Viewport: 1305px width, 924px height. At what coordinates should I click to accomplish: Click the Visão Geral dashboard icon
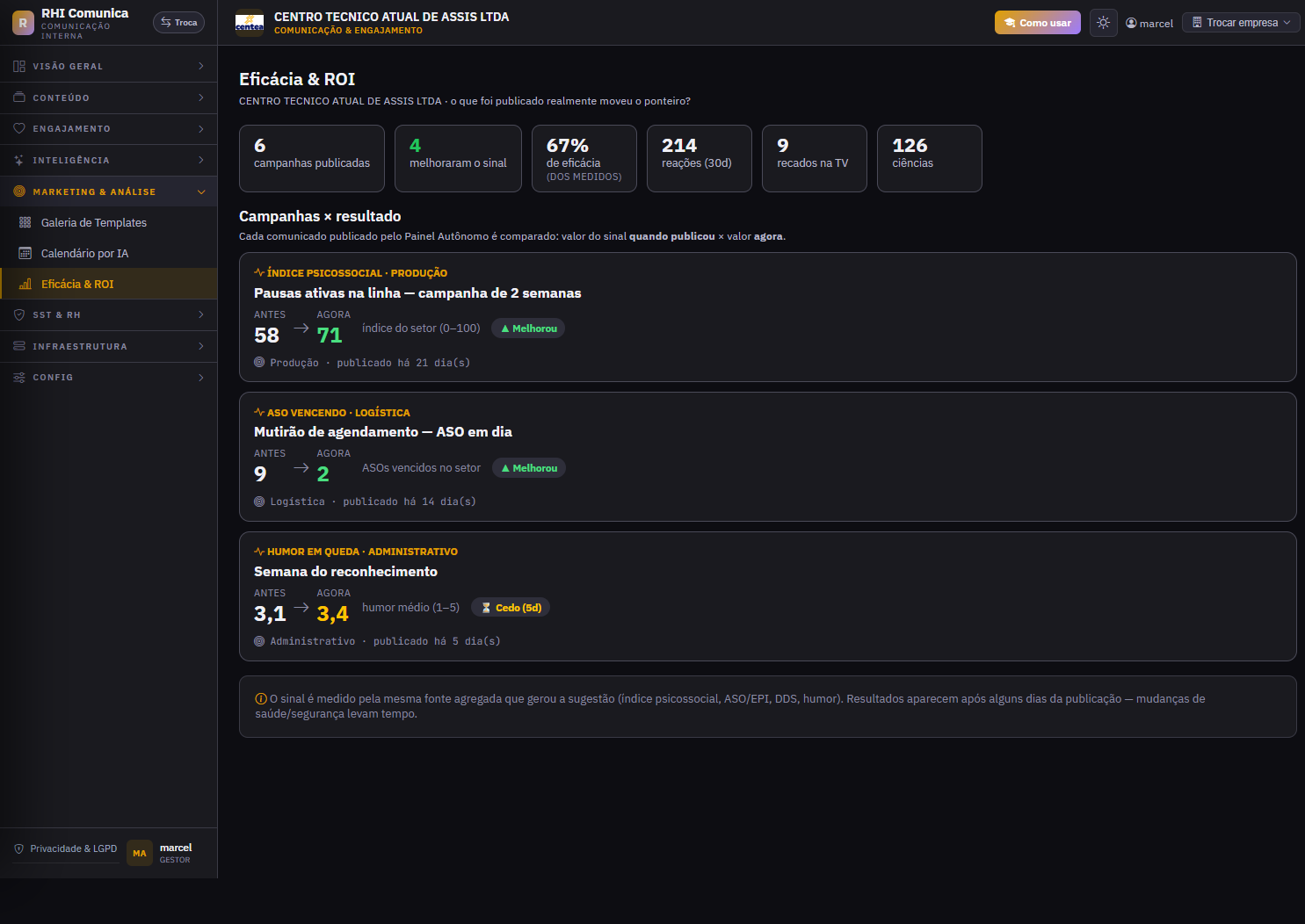(19, 66)
